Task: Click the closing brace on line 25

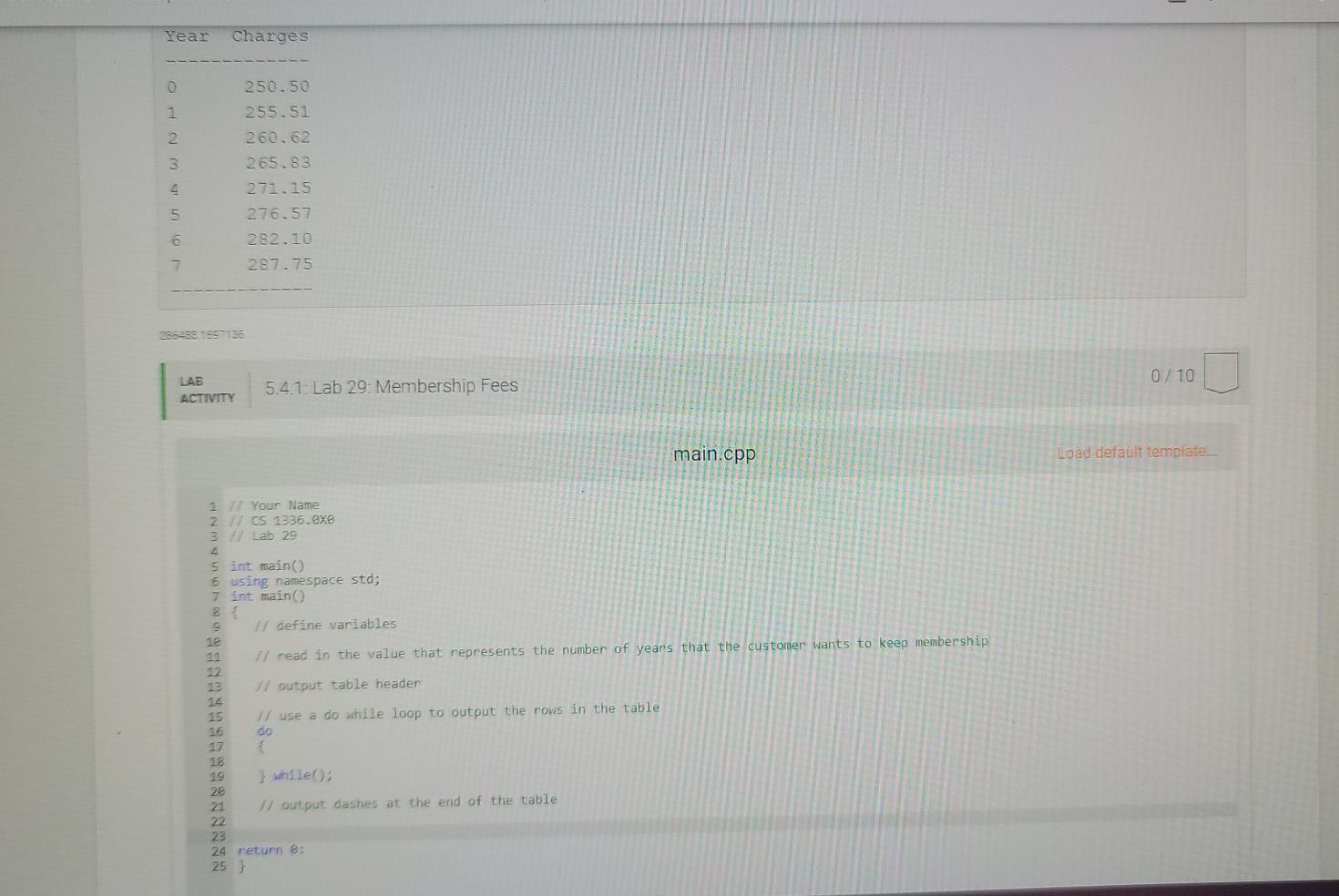Action: pos(240,866)
